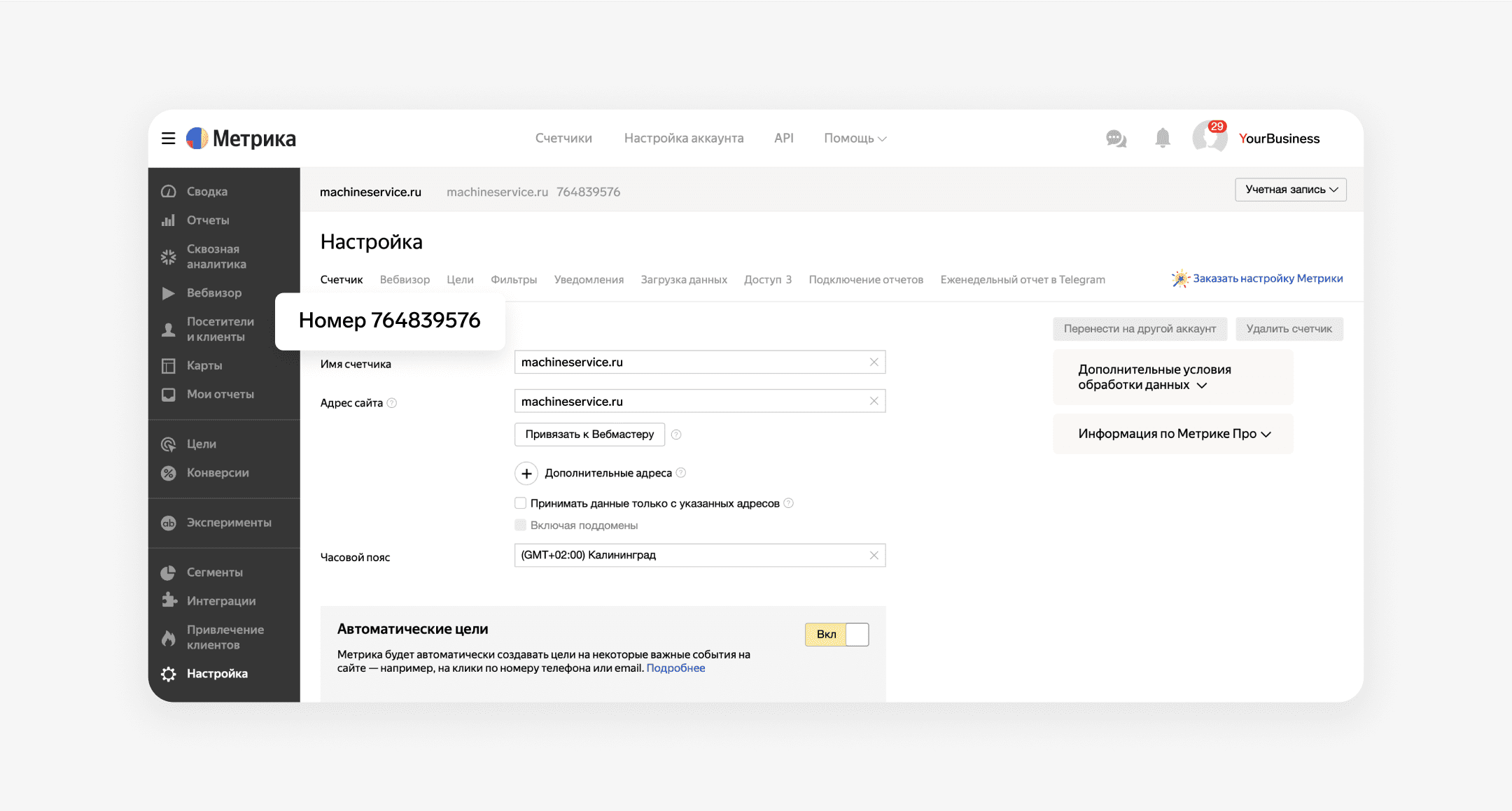The image size is (1512, 811).
Task: Click the Сквозная аналитика icon
Action: 169,257
